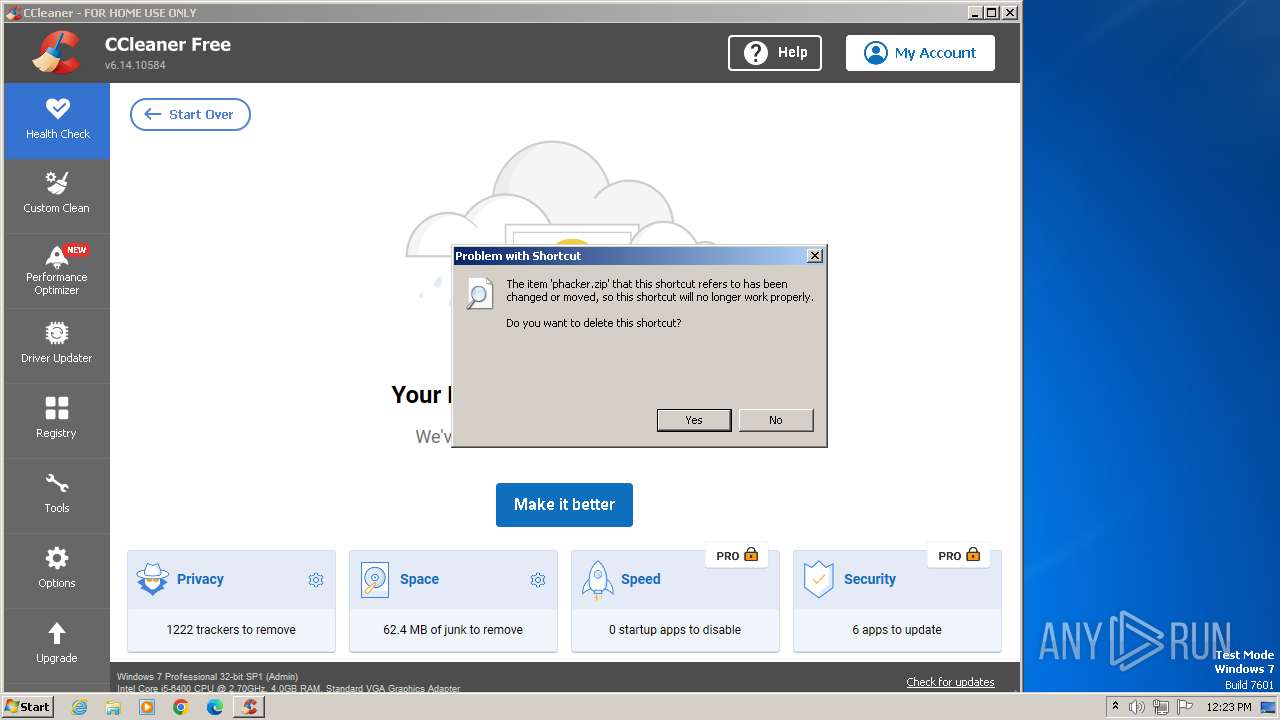
Task: Open My Account
Action: point(920,53)
